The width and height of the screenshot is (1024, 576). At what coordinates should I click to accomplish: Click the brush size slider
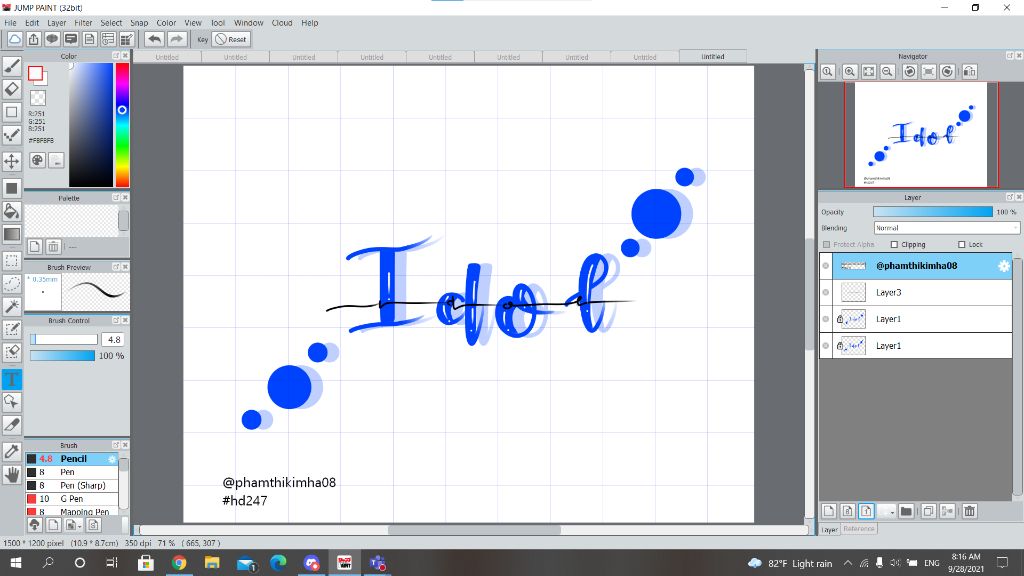[x=63, y=340]
